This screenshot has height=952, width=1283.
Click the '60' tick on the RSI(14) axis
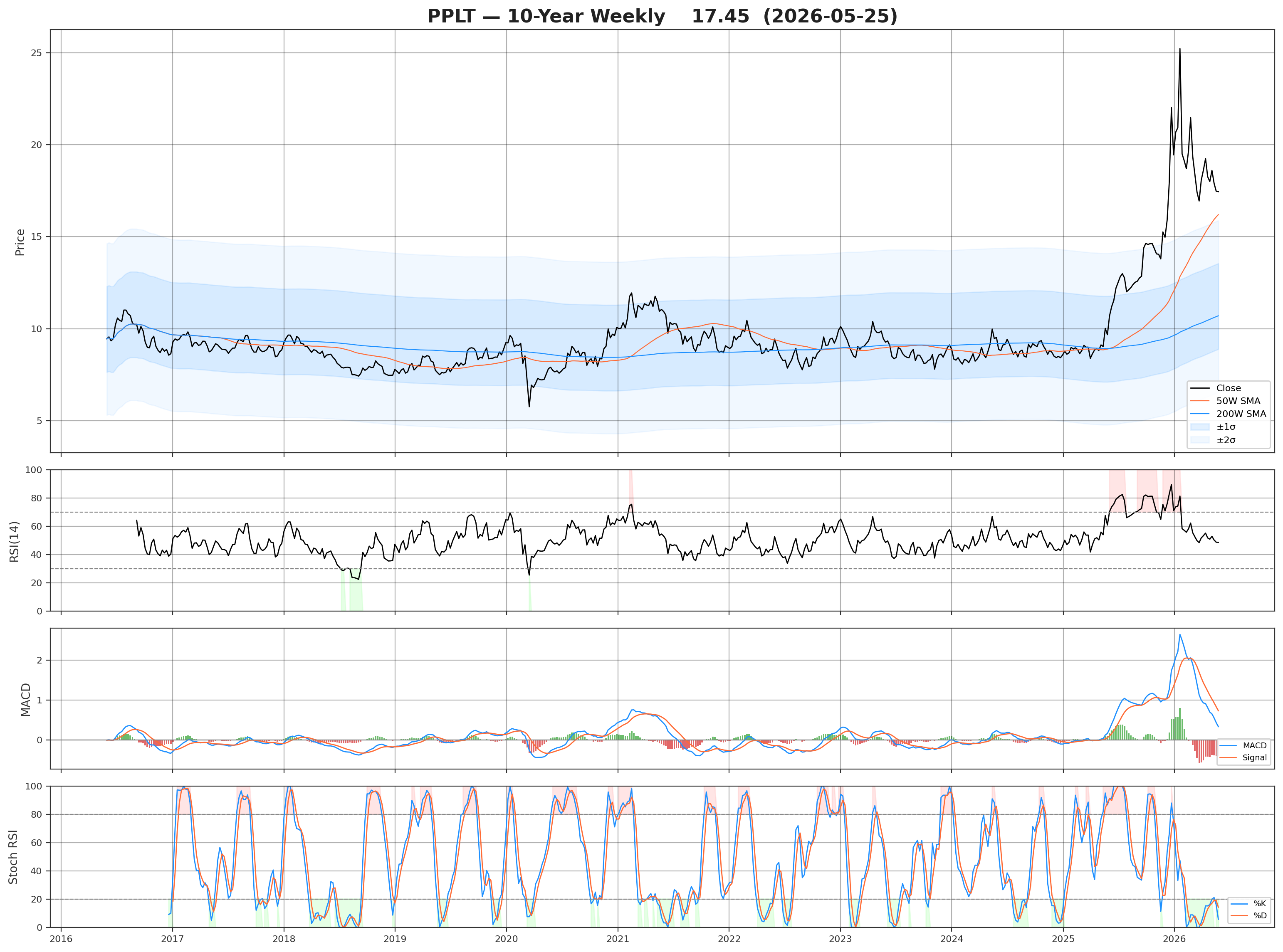pyautogui.click(x=36, y=527)
